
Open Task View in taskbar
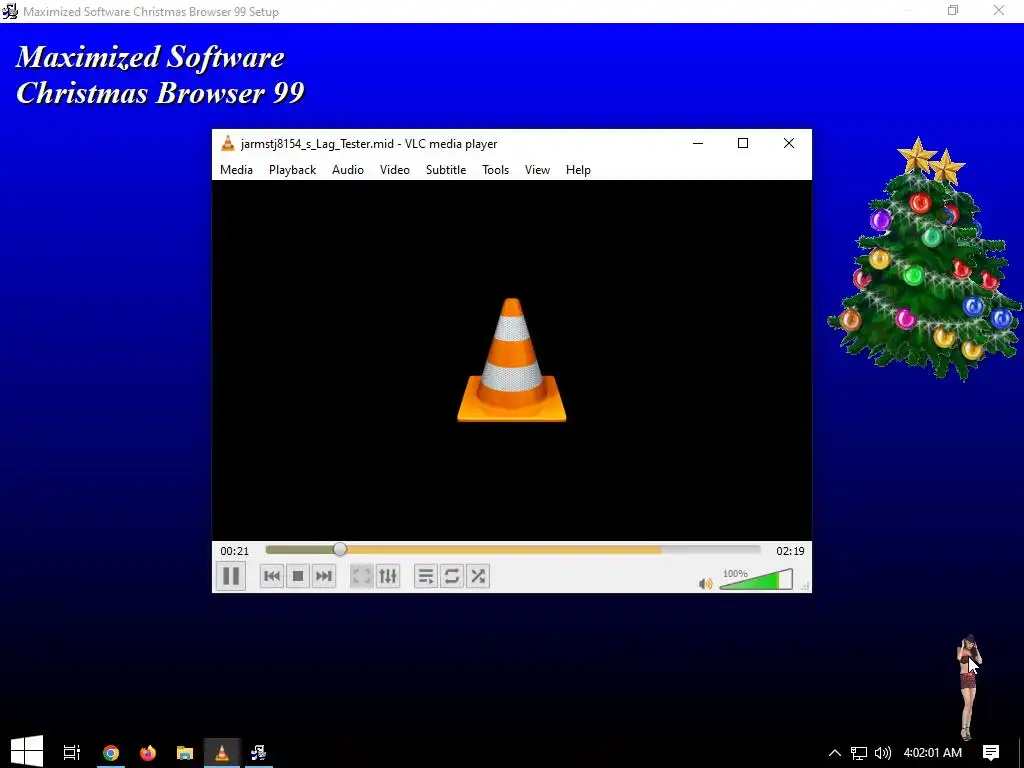click(x=72, y=752)
